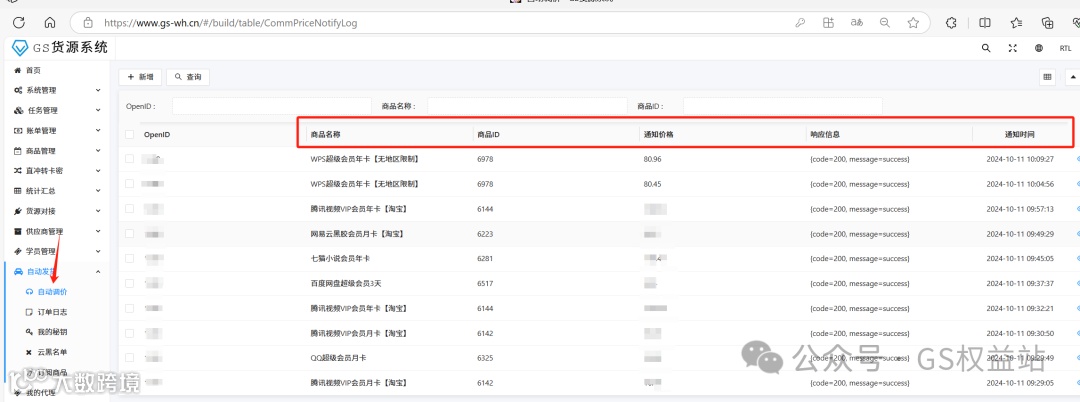1080x402 pixels.
Task: Expand the 供应商管理 menu chevron
Action: pos(98,231)
